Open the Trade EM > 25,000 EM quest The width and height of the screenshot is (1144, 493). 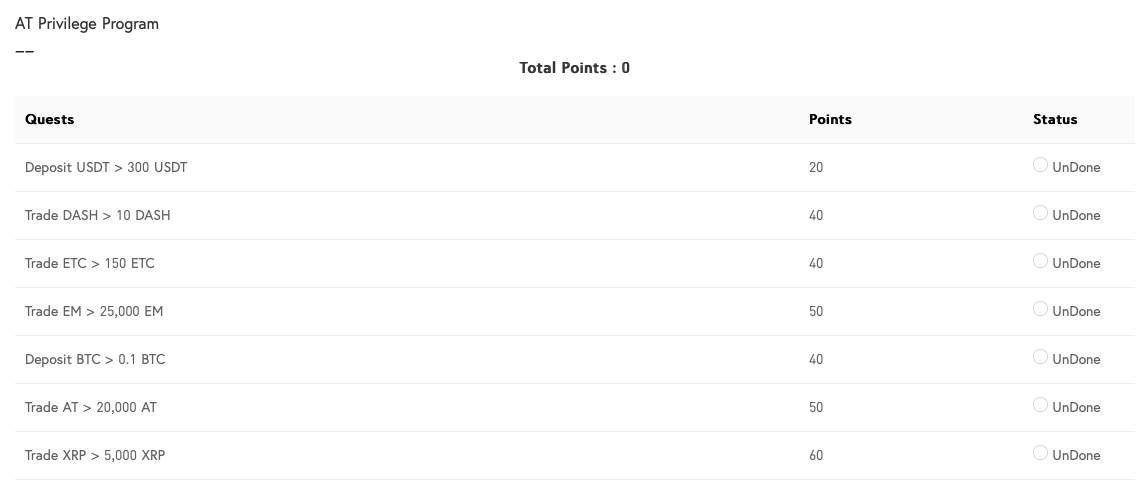click(x=94, y=311)
